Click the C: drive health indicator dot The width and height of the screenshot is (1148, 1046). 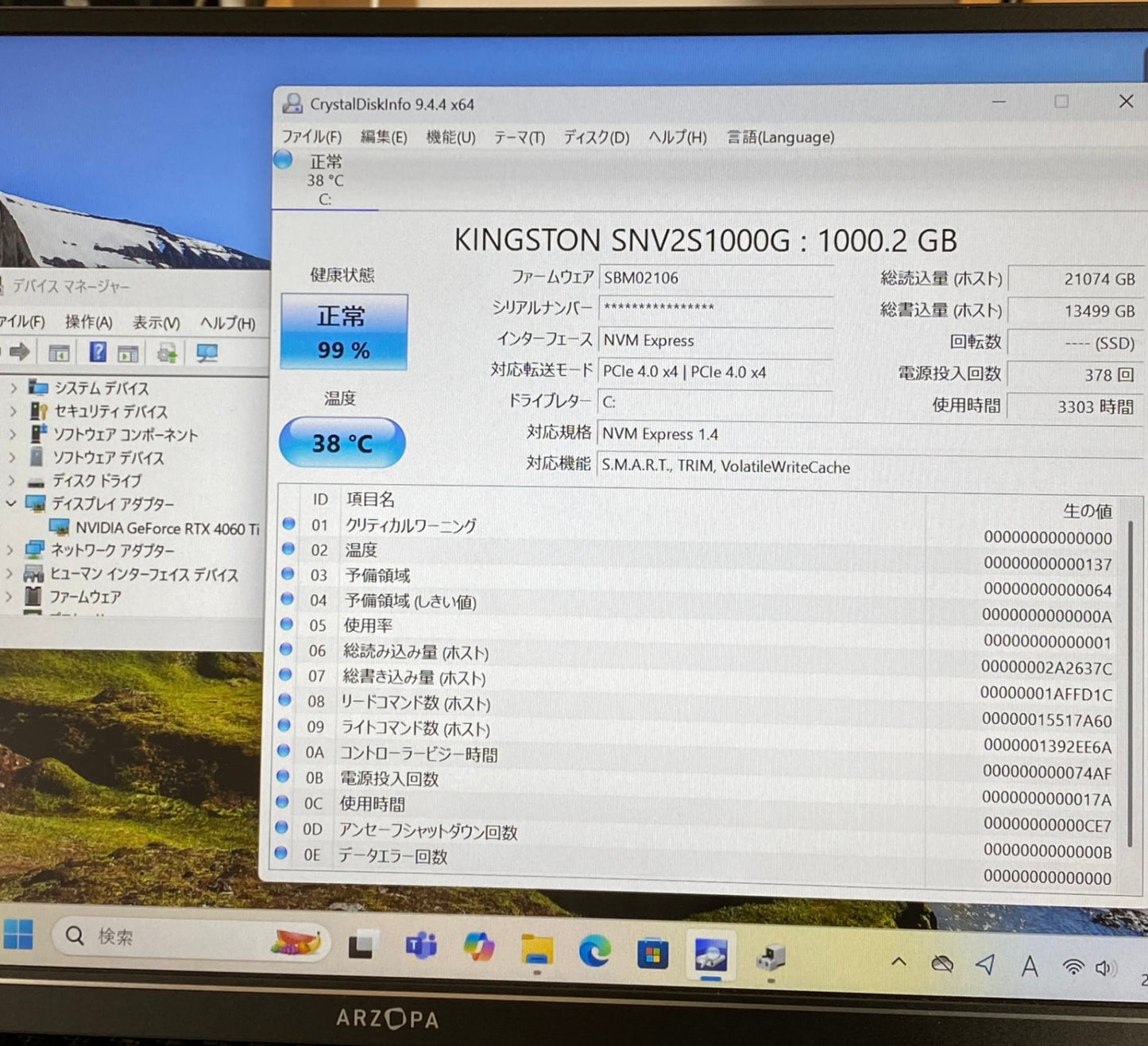[x=282, y=160]
